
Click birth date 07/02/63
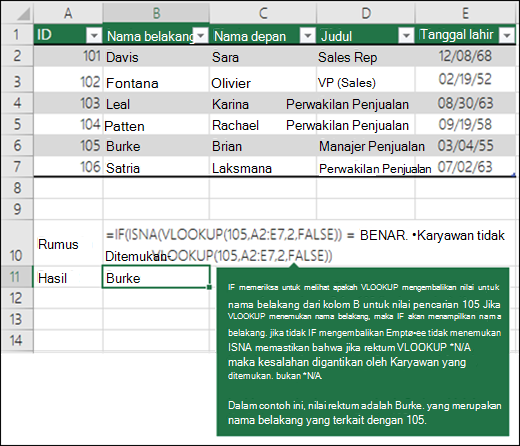[x=465, y=167]
